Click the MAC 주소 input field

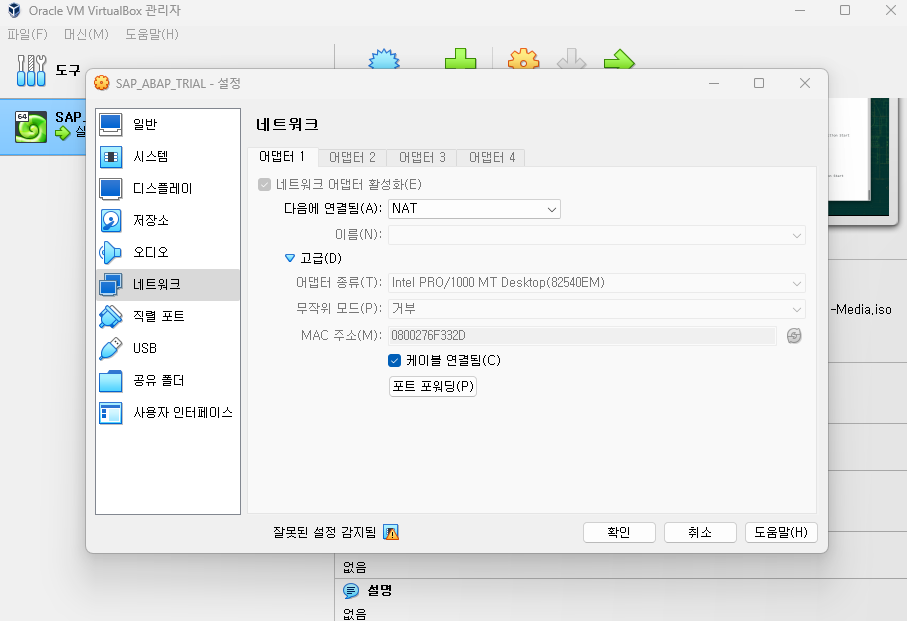tap(582, 335)
